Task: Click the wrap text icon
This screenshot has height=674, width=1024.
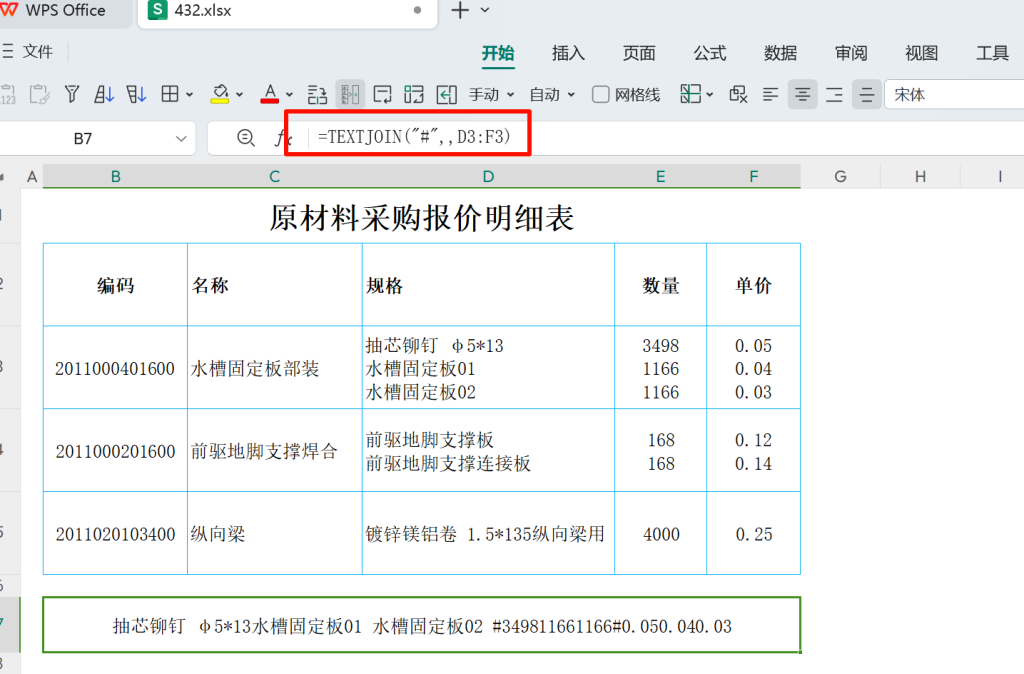Action: pos(382,95)
